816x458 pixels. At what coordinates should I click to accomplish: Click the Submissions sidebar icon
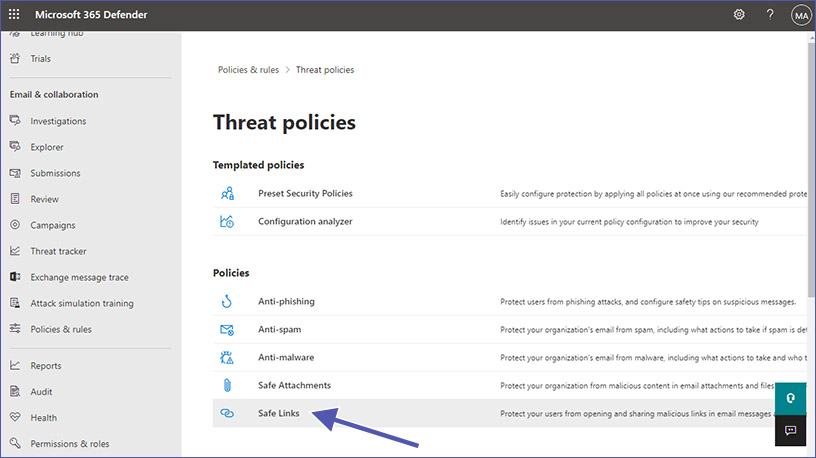15,173
